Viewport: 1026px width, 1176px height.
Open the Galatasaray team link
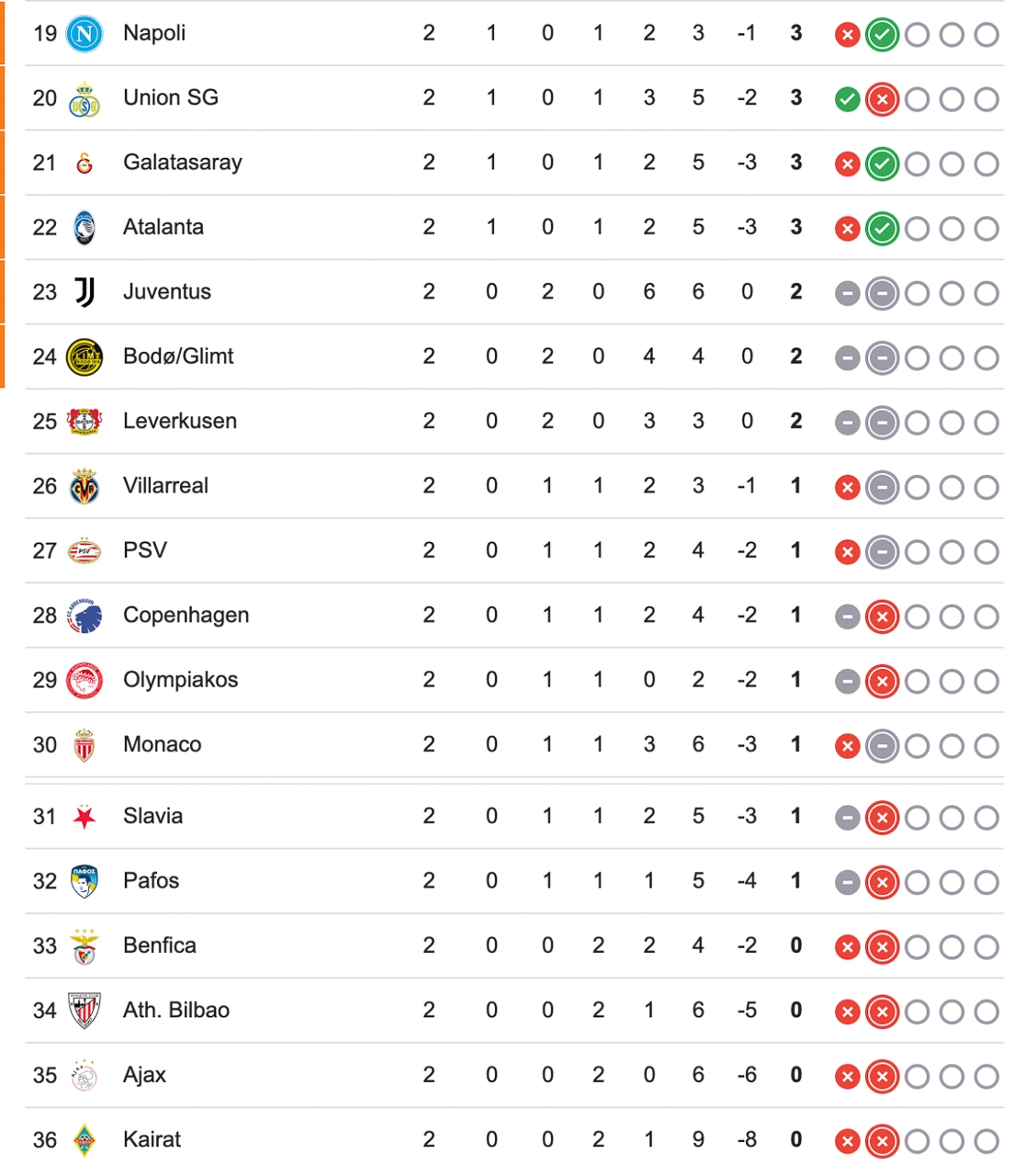(x=182, y=163)
